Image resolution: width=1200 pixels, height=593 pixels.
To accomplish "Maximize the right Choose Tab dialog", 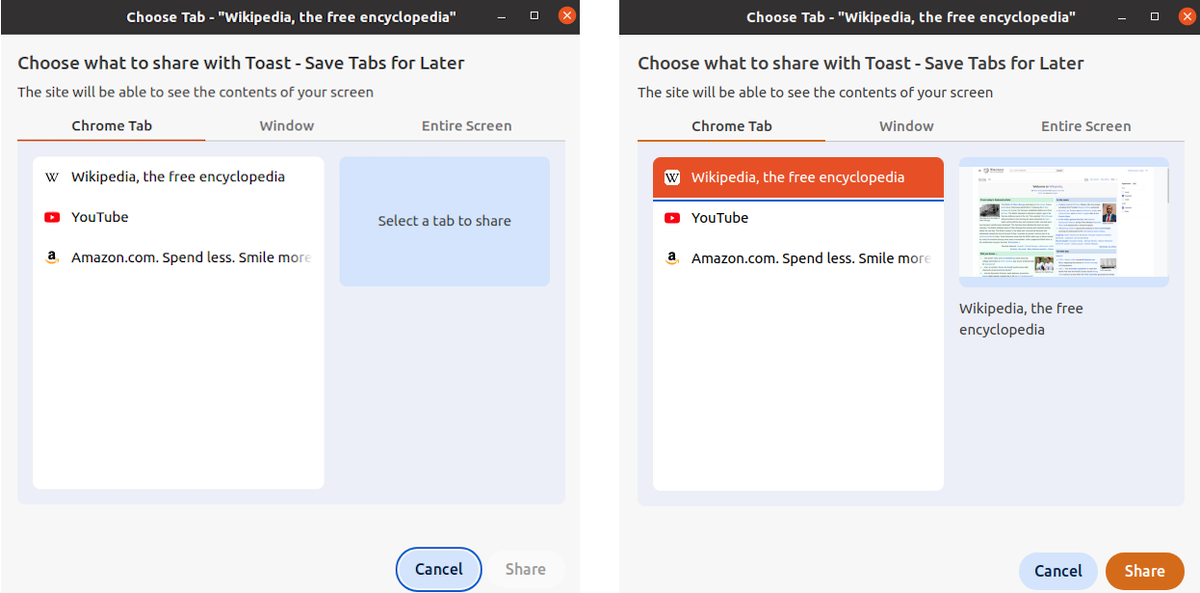I will click(1155, 16).
